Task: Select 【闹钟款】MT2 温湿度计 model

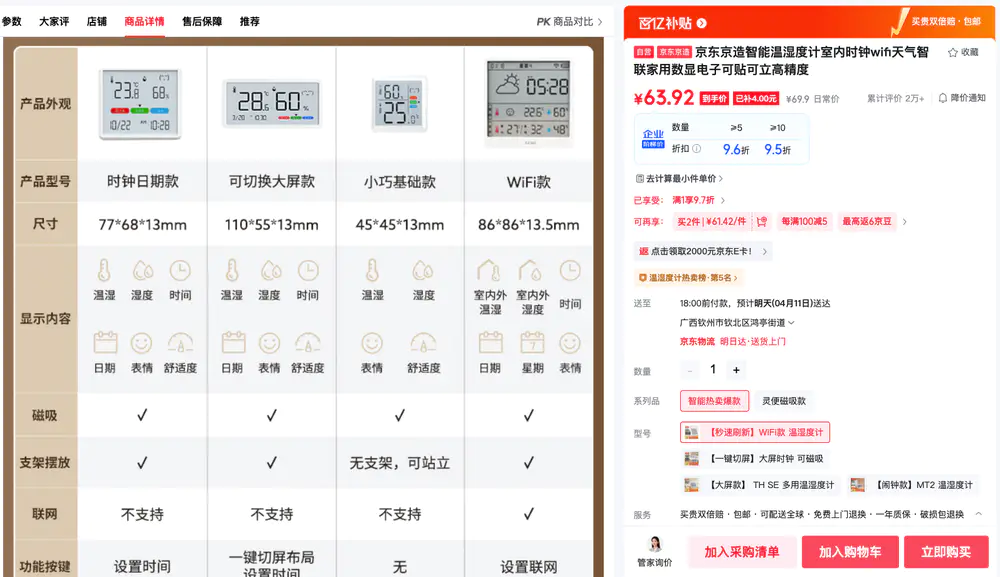Action: (x=912, y=485)
